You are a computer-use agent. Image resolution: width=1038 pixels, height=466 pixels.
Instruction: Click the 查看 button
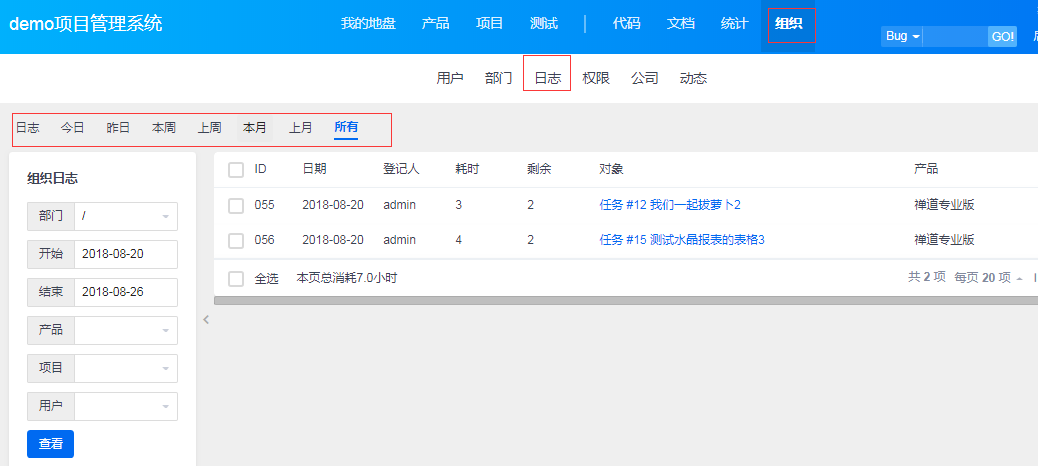click(x=50, y=444)
